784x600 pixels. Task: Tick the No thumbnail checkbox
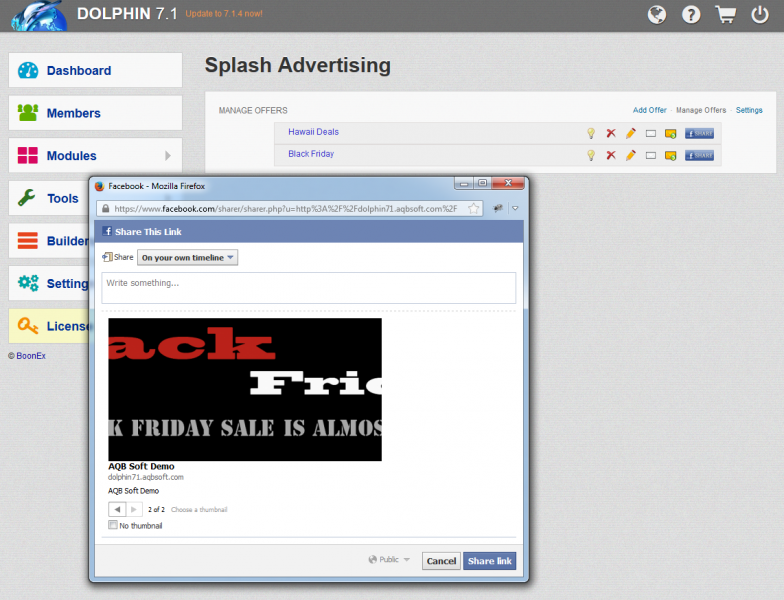tap(113, 525)
